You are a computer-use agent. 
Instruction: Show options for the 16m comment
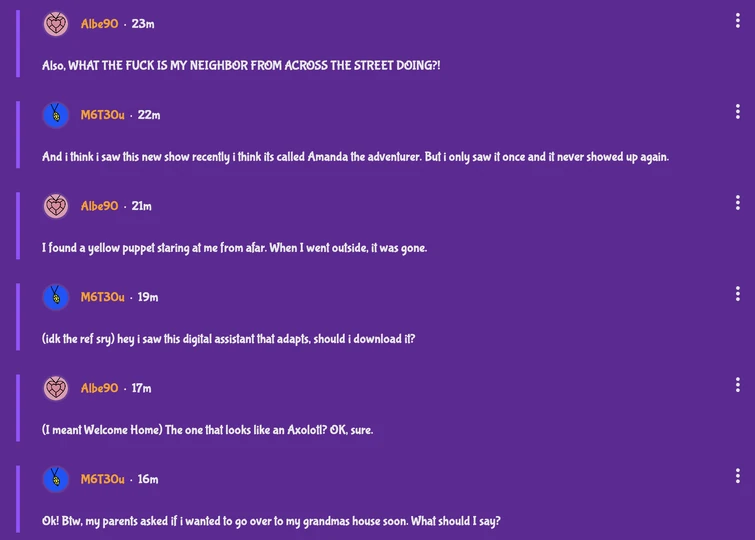pyautogui.click(x=738, y=475)
